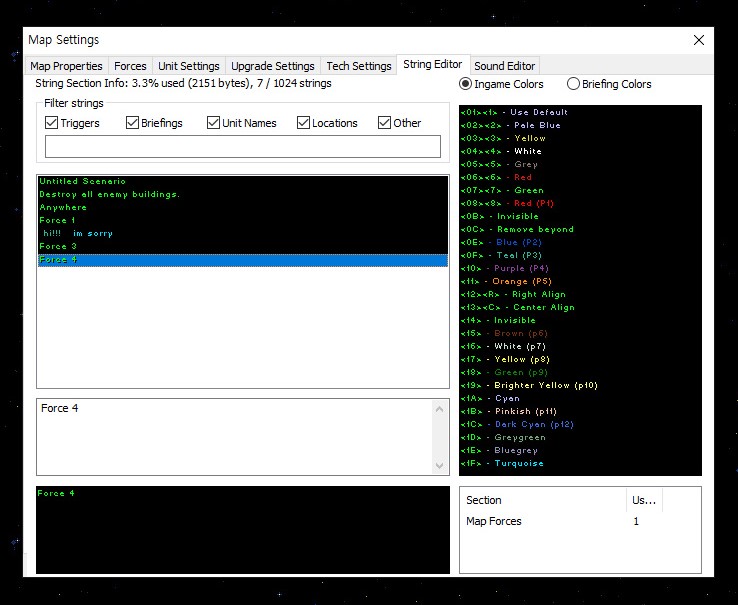The height and width of the screenshot is (605, 738).
Task: Toggle the Locations filter checkbox
Action: click(x=327, y=123)
